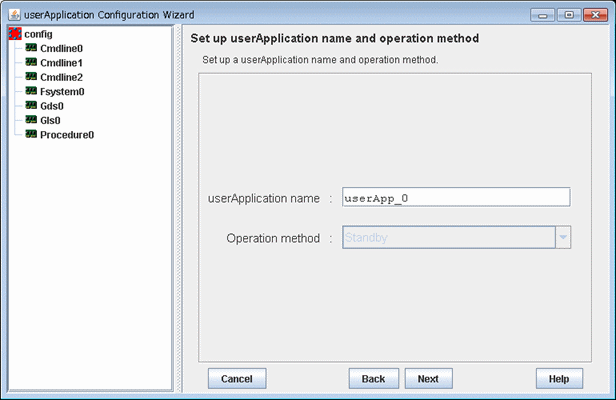Click the Fsystem0 resource icon
Viewport: 616px width, 400px height.
(31, 91)
